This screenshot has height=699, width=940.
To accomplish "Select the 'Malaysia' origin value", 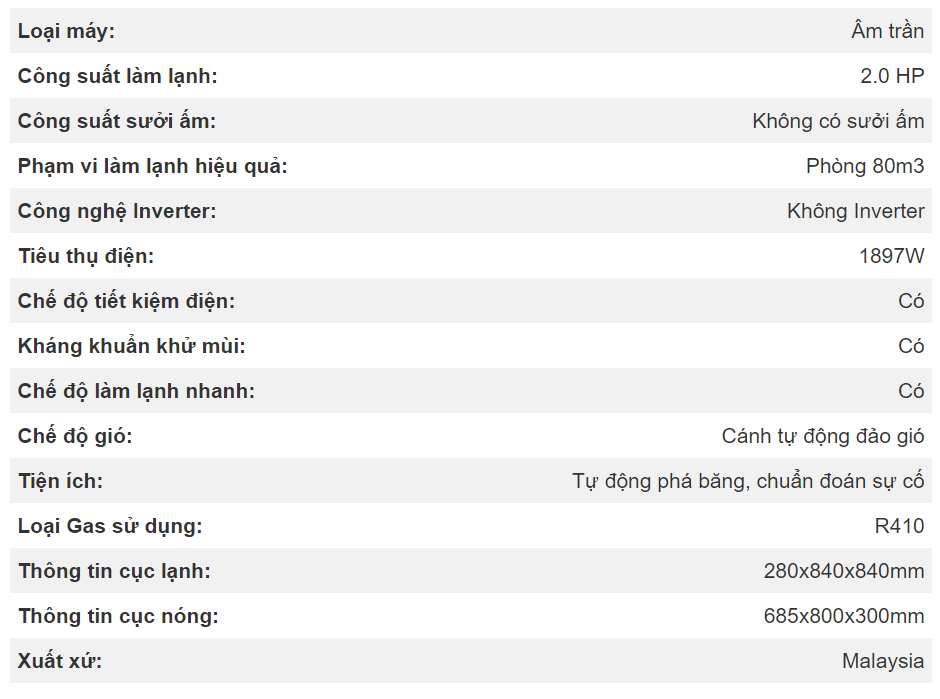I will (883, 661).
